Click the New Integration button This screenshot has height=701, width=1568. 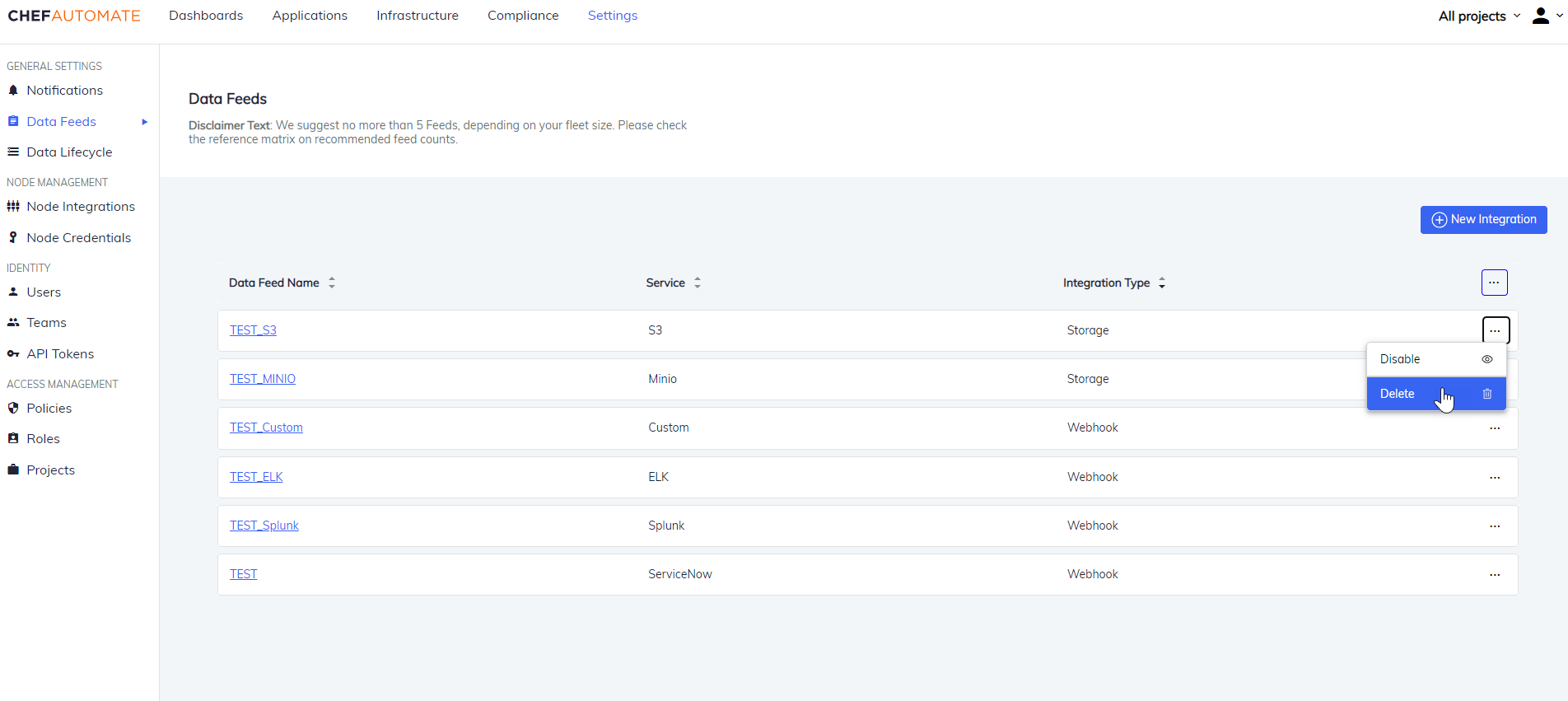point(1483,220)
